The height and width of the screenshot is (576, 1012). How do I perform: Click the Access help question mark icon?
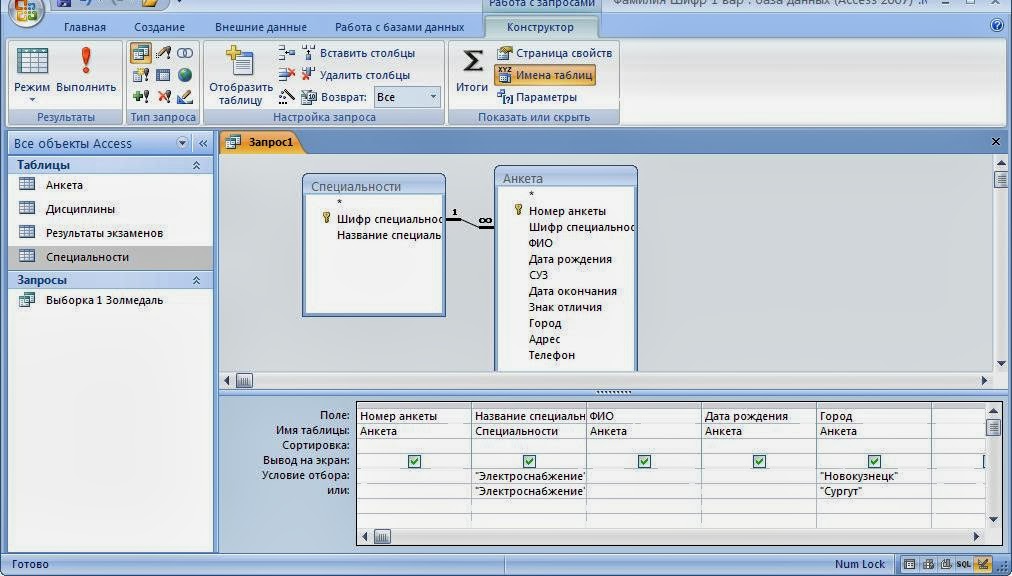pos(997,26)
